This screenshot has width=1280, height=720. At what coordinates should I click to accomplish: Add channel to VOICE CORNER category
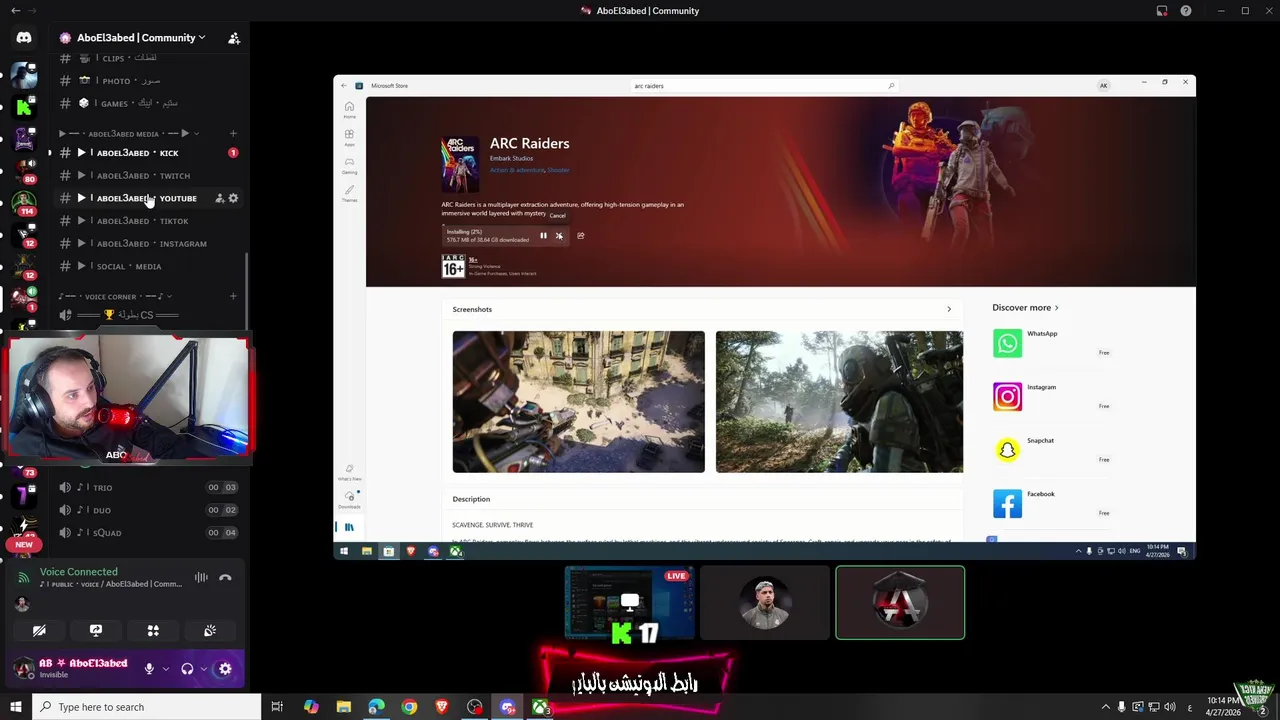tap(233, 296)
